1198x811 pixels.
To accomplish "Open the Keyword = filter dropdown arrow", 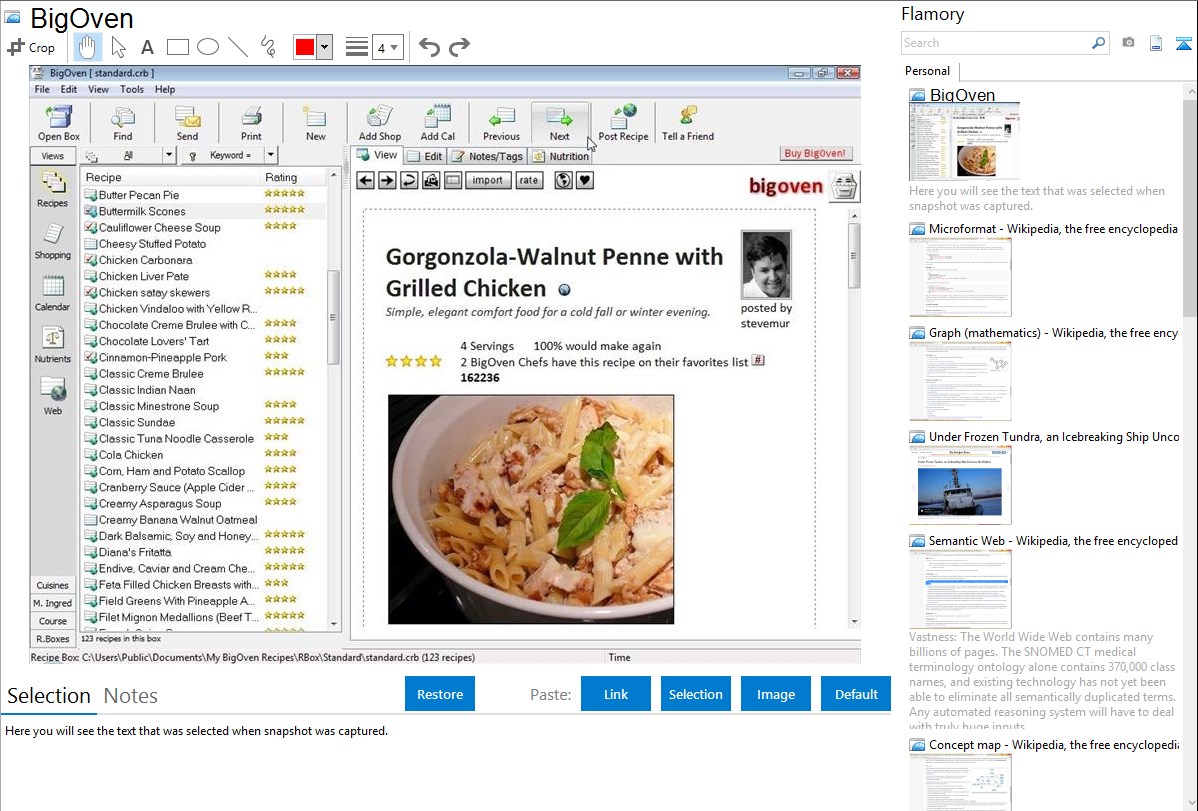I will click(x=270, y=155).
